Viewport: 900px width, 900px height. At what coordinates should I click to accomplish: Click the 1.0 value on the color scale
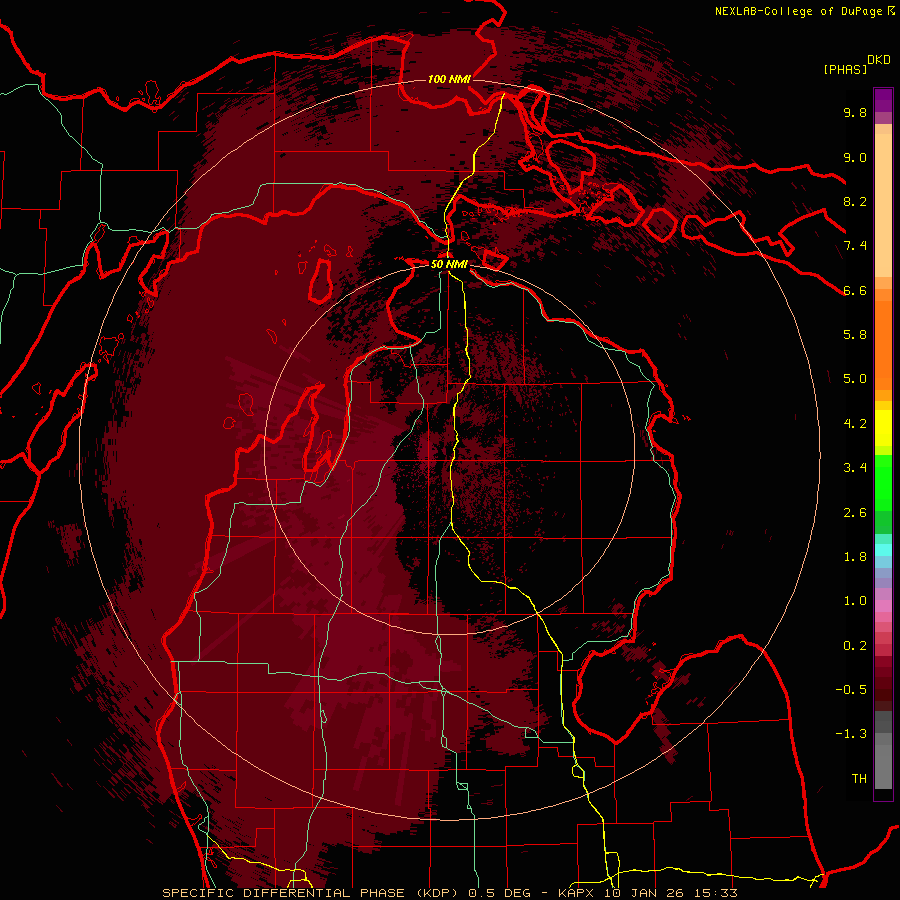pos(855,601)
